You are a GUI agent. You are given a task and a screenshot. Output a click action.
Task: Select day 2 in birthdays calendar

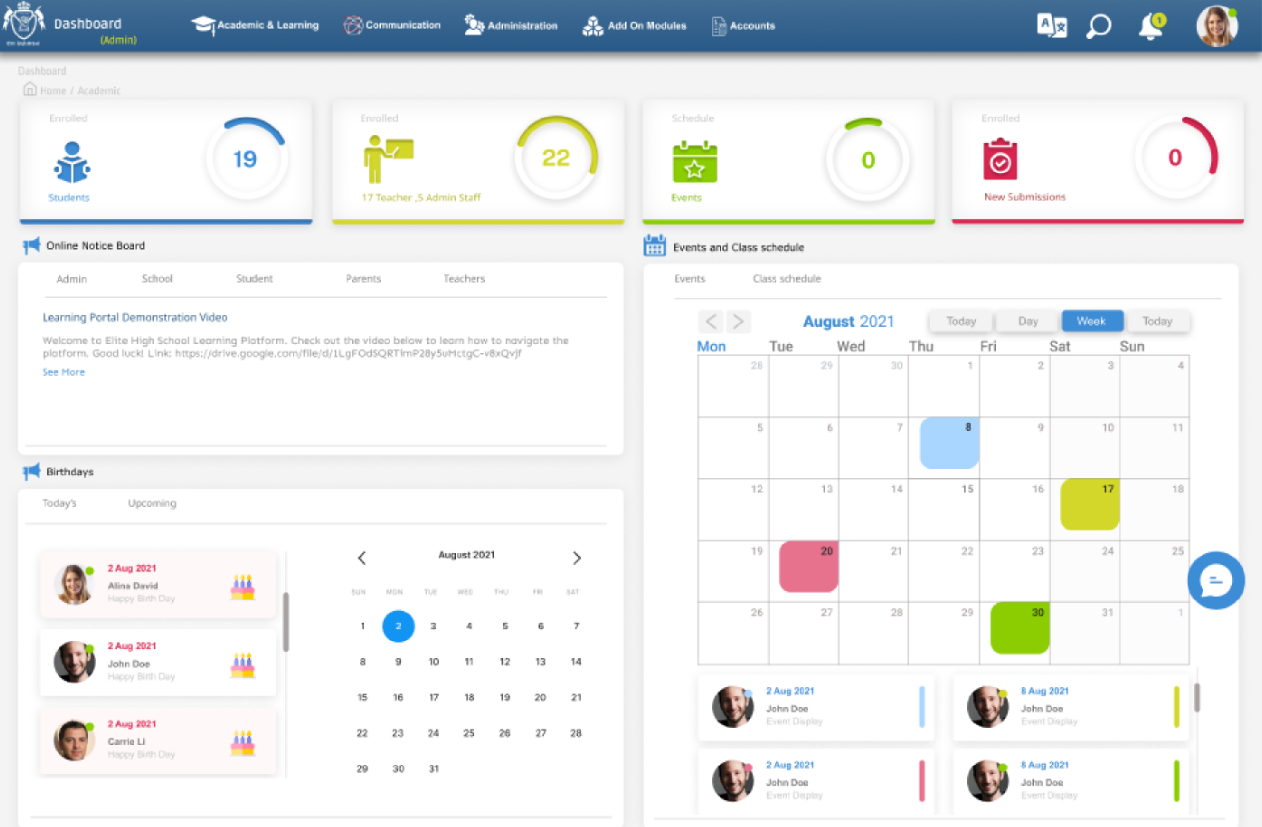point(398,626)
